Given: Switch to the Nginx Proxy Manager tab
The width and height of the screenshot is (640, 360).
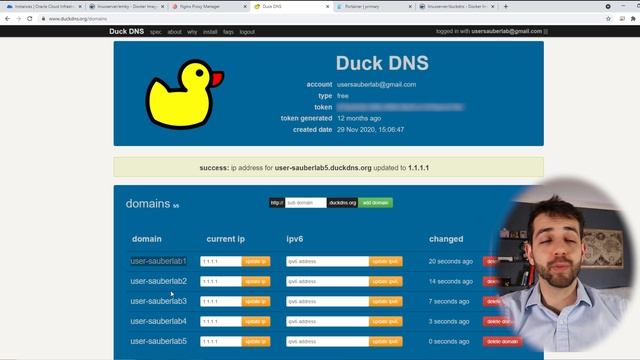Looking at the screenshot, I should tap(206, 7).
